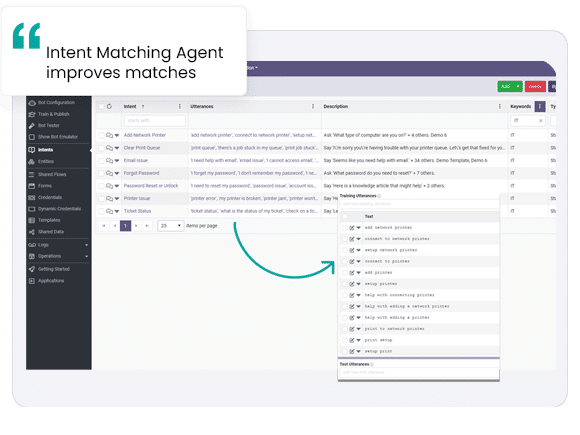
Task: Click the Operations icon in sidebar
Action: 32,256
